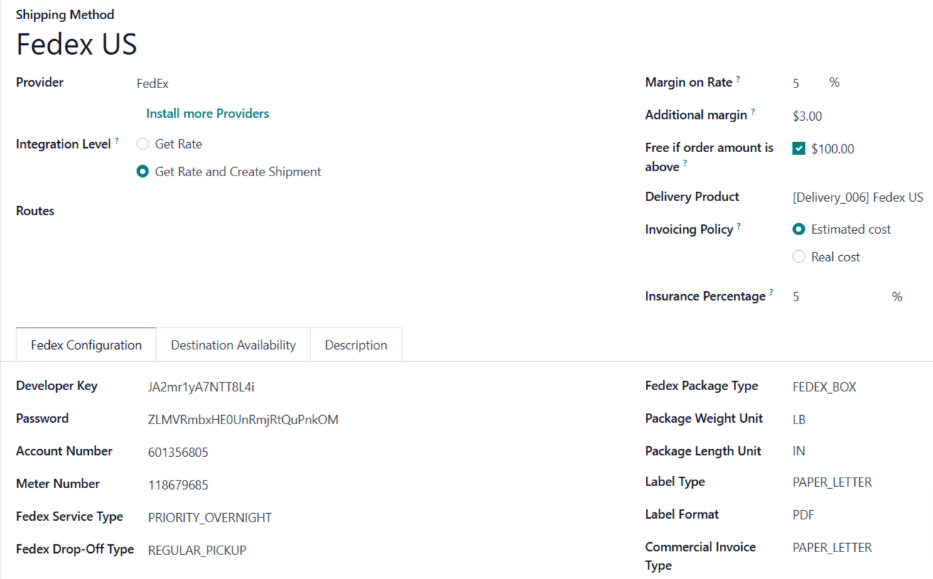This screenshot has height=579, width=933.
Task: Choose the Real cost invoicing policy
Action: (799, 256)
